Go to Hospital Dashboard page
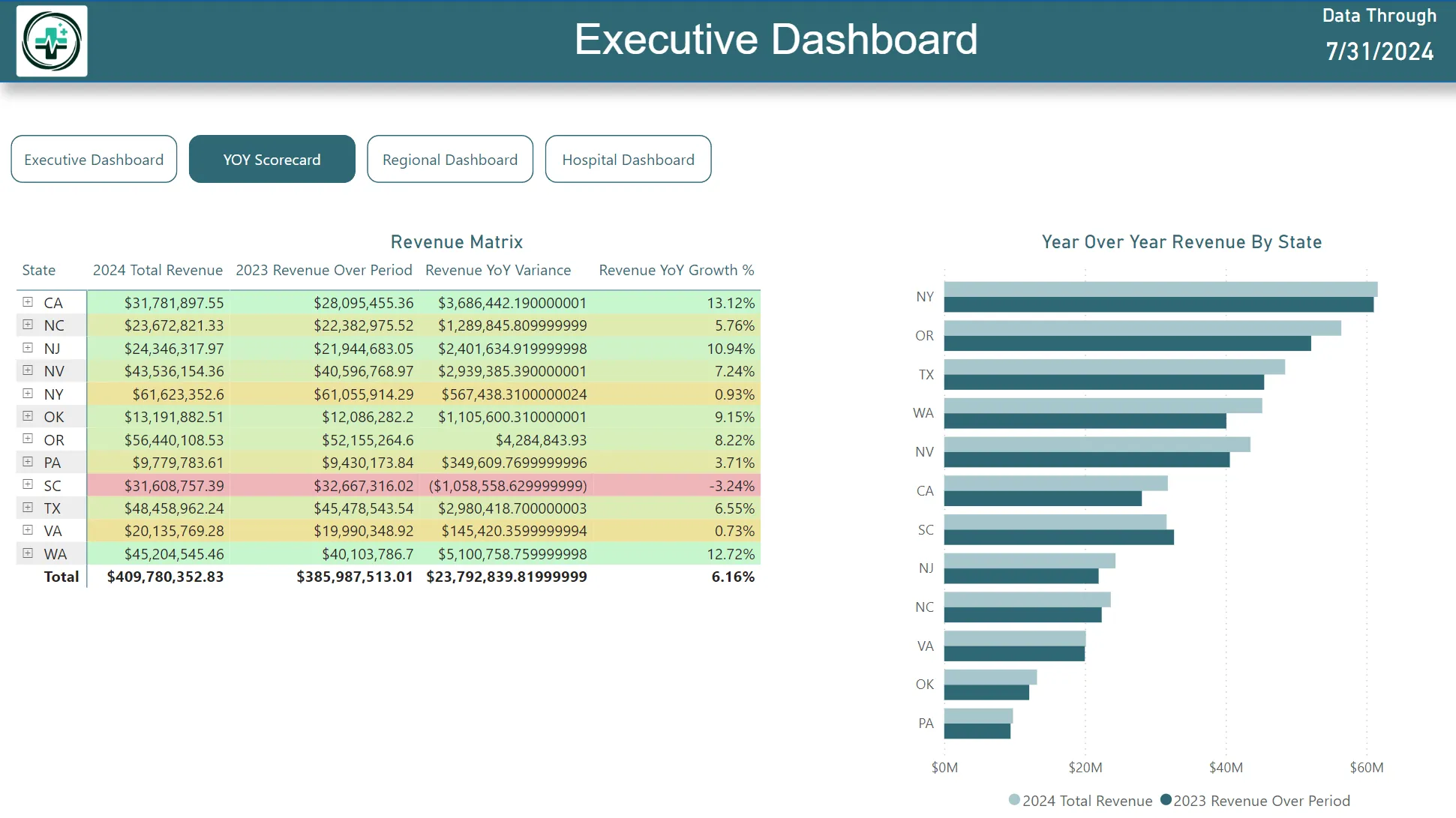Screen dimensions: 1456x818 click(628, 159)
